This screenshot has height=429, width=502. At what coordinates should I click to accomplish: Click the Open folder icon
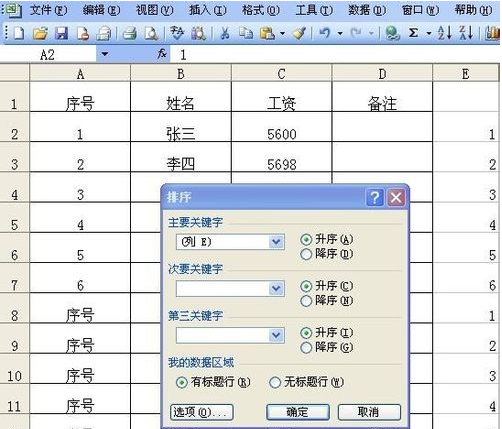pos(40,33)
